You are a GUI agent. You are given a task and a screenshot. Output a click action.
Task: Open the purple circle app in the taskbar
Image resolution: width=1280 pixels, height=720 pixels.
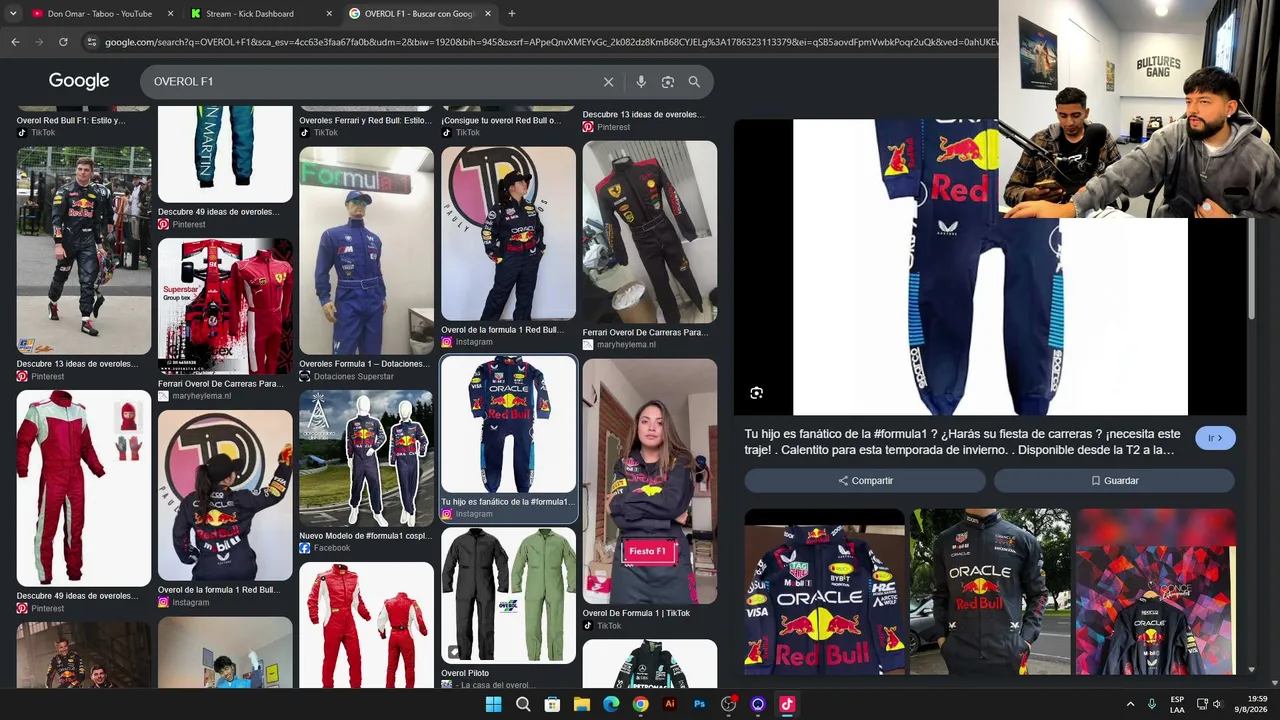click(758, 704)
